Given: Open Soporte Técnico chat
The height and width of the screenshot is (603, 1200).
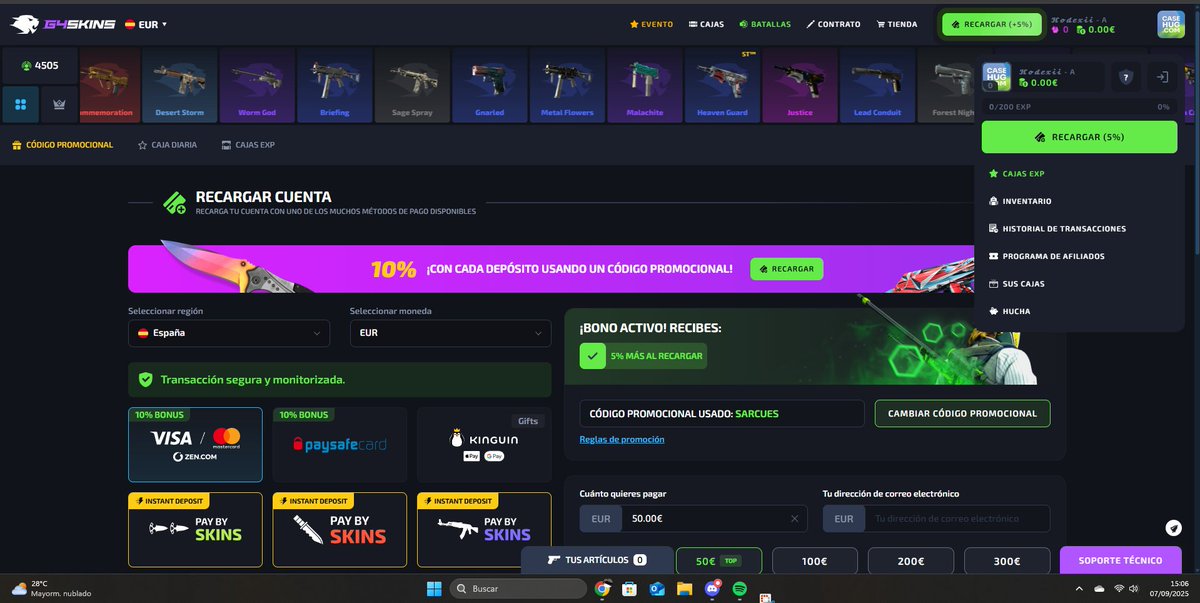Looking at the screenshot, I should [1120, 561].
